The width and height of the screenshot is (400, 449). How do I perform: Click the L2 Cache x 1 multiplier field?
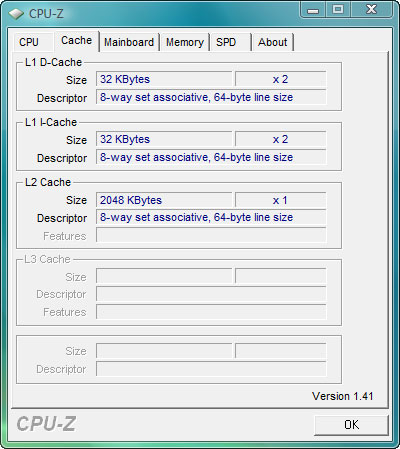coord(280,200)
